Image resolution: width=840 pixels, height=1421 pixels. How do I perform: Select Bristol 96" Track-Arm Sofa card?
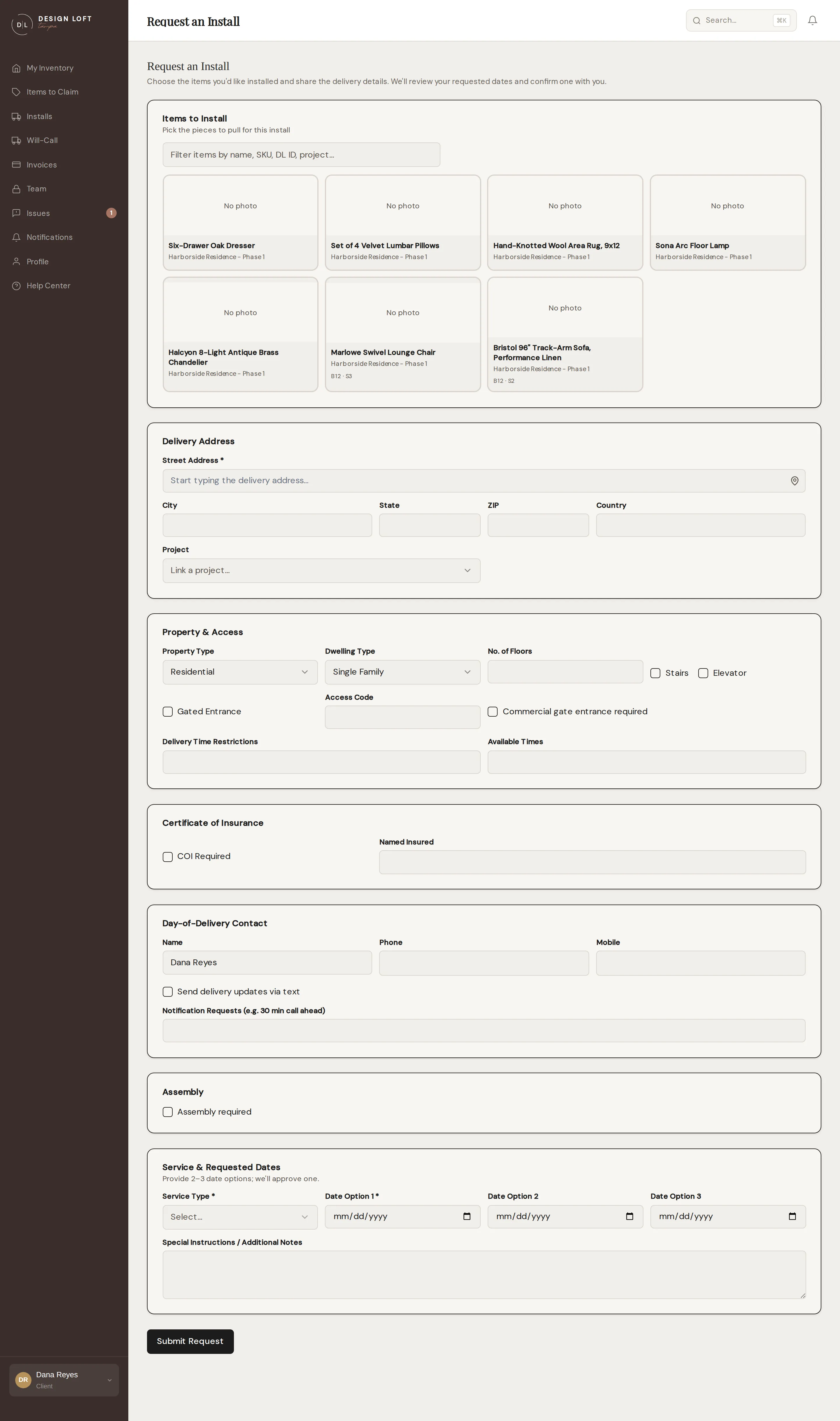565,334
